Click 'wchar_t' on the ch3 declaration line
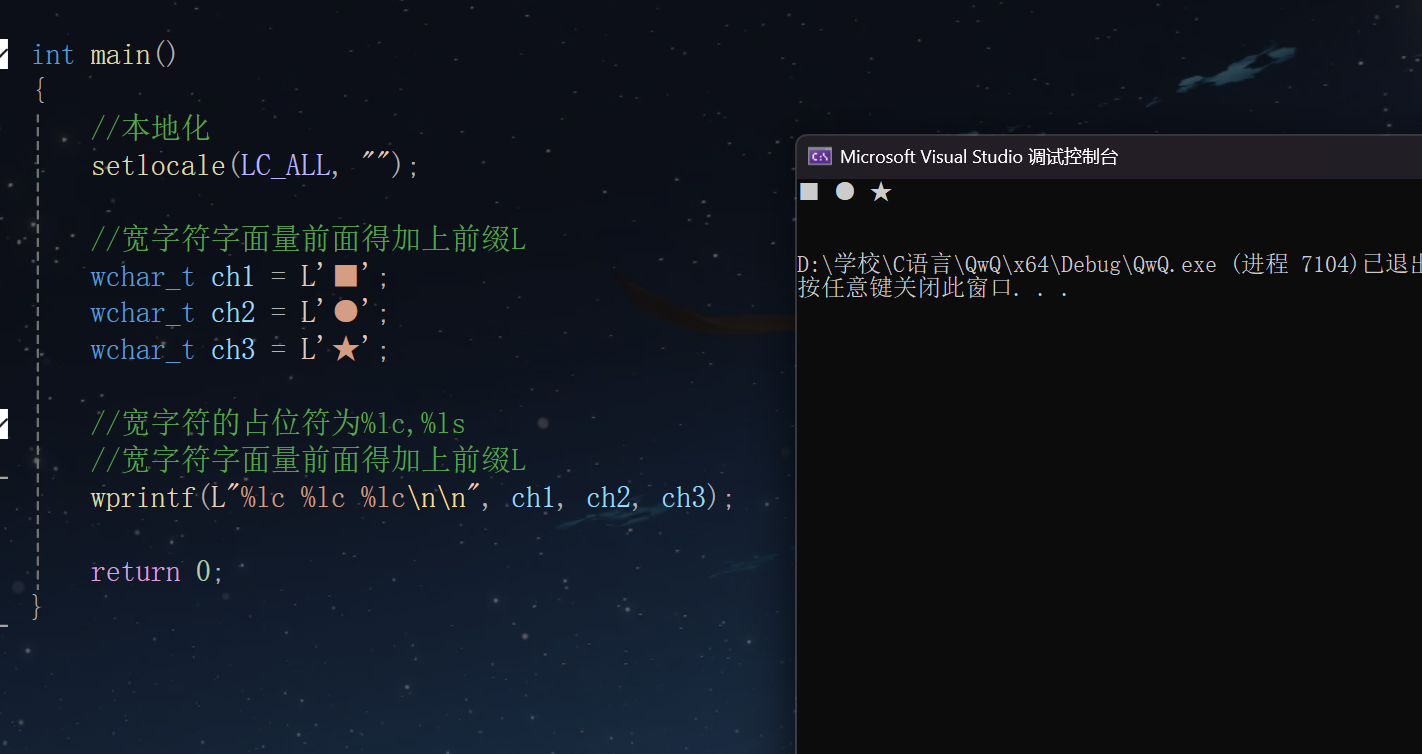 click(x=143, y=350)
